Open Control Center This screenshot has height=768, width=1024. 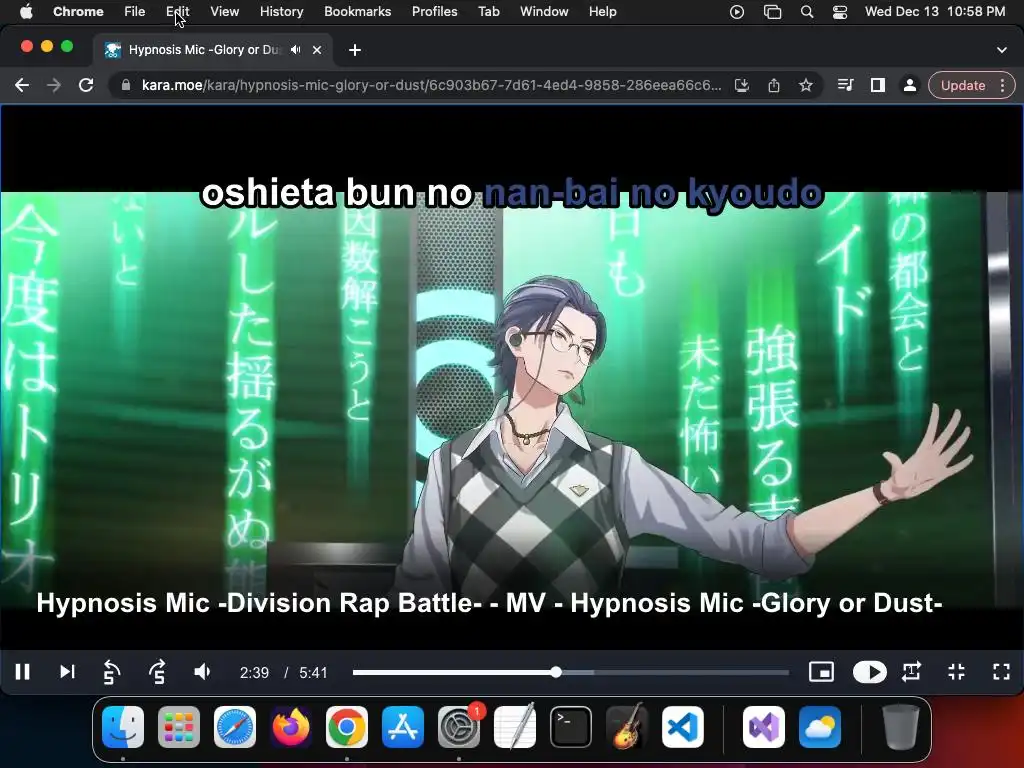coord(840,12)
